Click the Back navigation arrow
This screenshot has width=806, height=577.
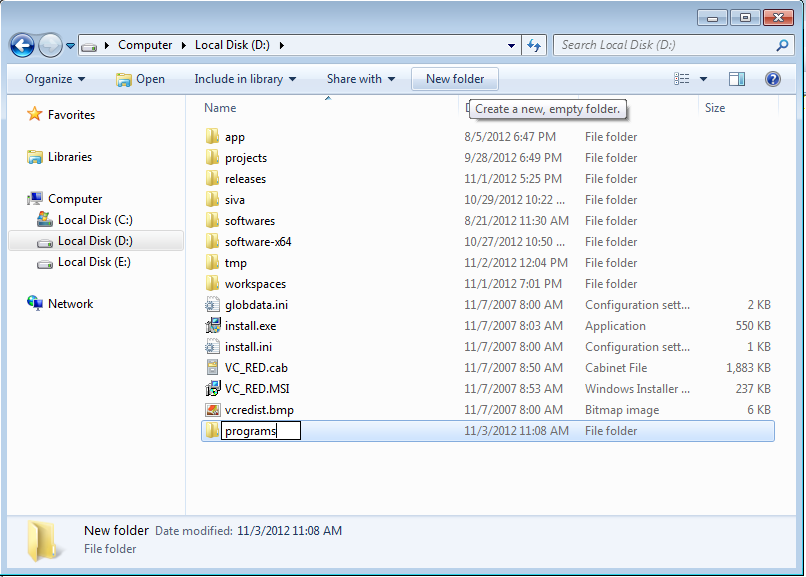point(23,45)
